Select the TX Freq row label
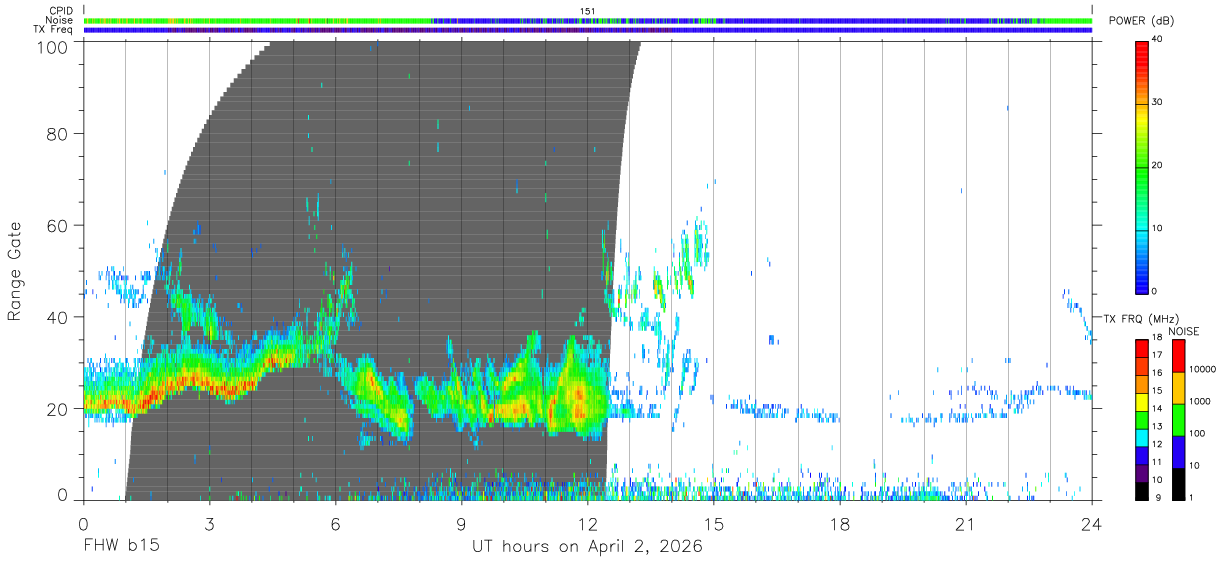The height and width of the screenshot is (567, 1228). click(53, 30)
